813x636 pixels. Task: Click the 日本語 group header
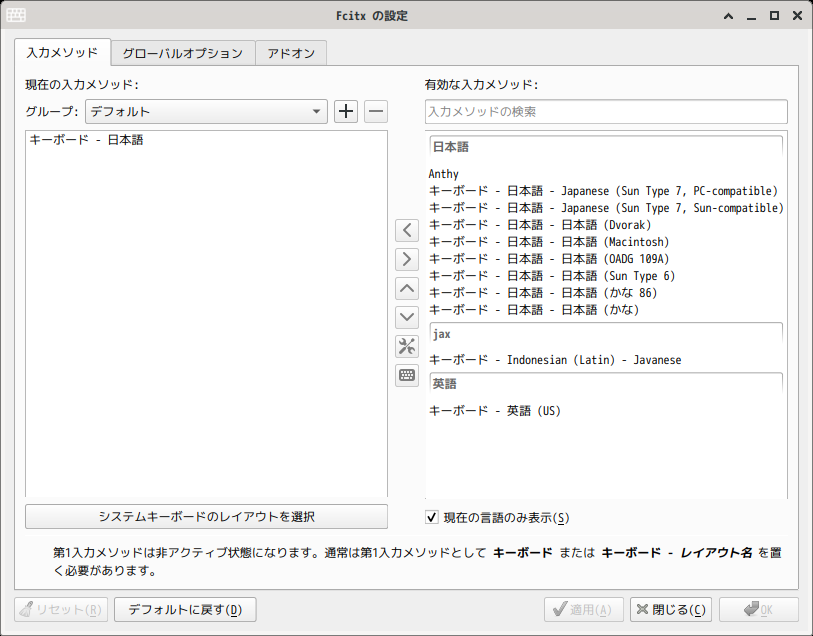coord(606,147)
